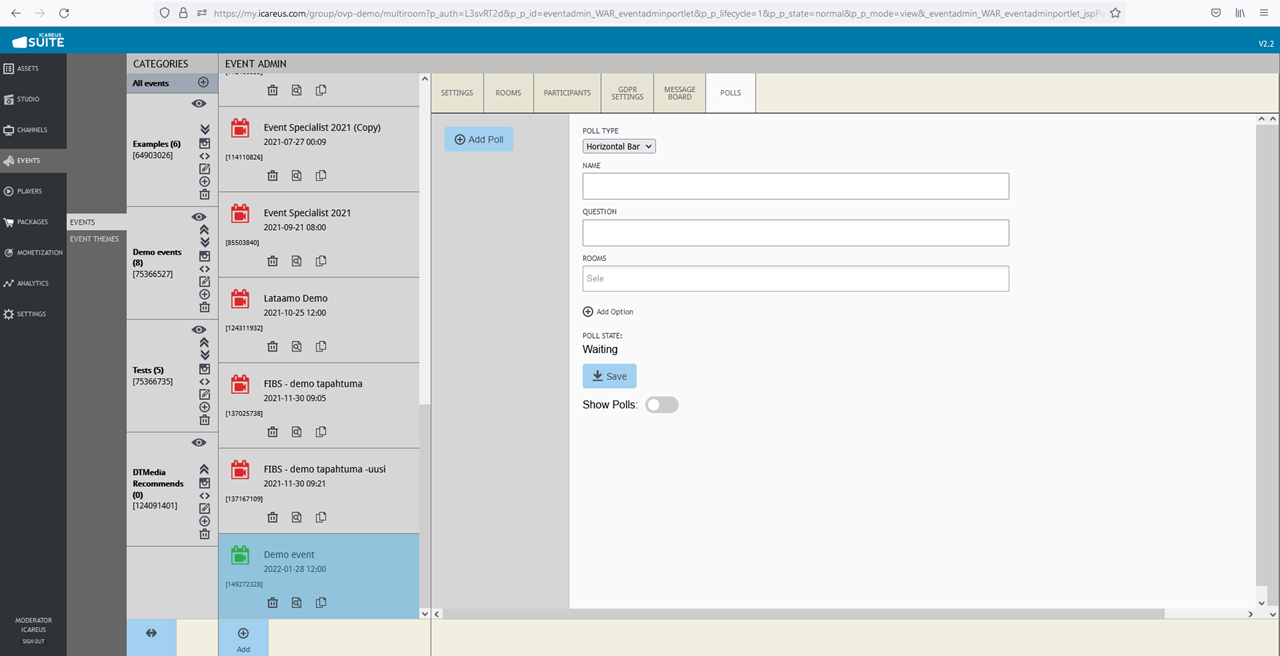Open the Rooms selection field

pyautogui.click(x=795, y=279)
